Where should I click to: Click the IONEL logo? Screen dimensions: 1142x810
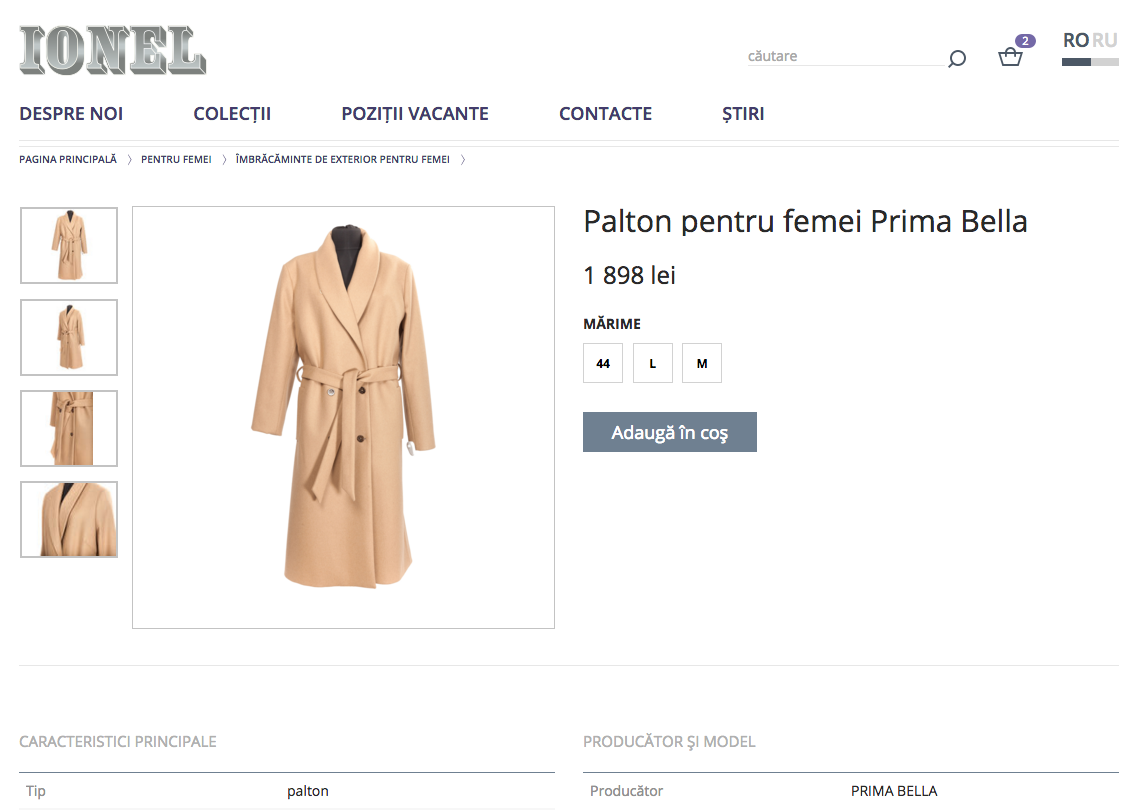[112, 50]
